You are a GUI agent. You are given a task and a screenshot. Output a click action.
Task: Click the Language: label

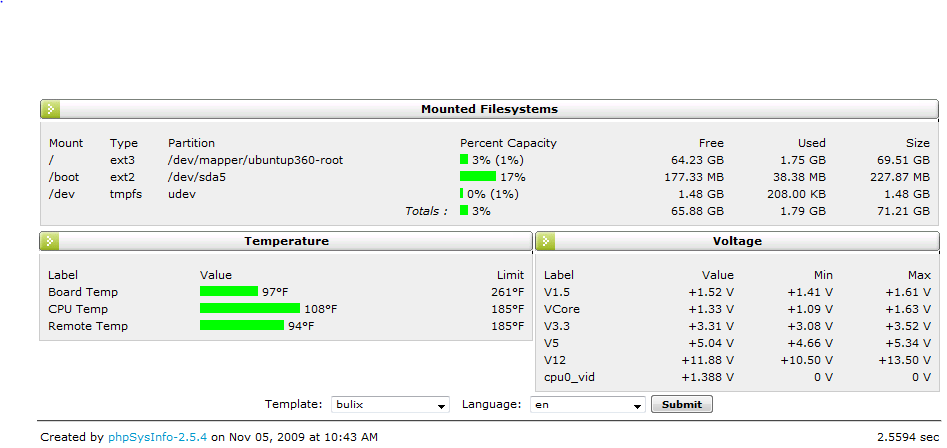[492, 405]
